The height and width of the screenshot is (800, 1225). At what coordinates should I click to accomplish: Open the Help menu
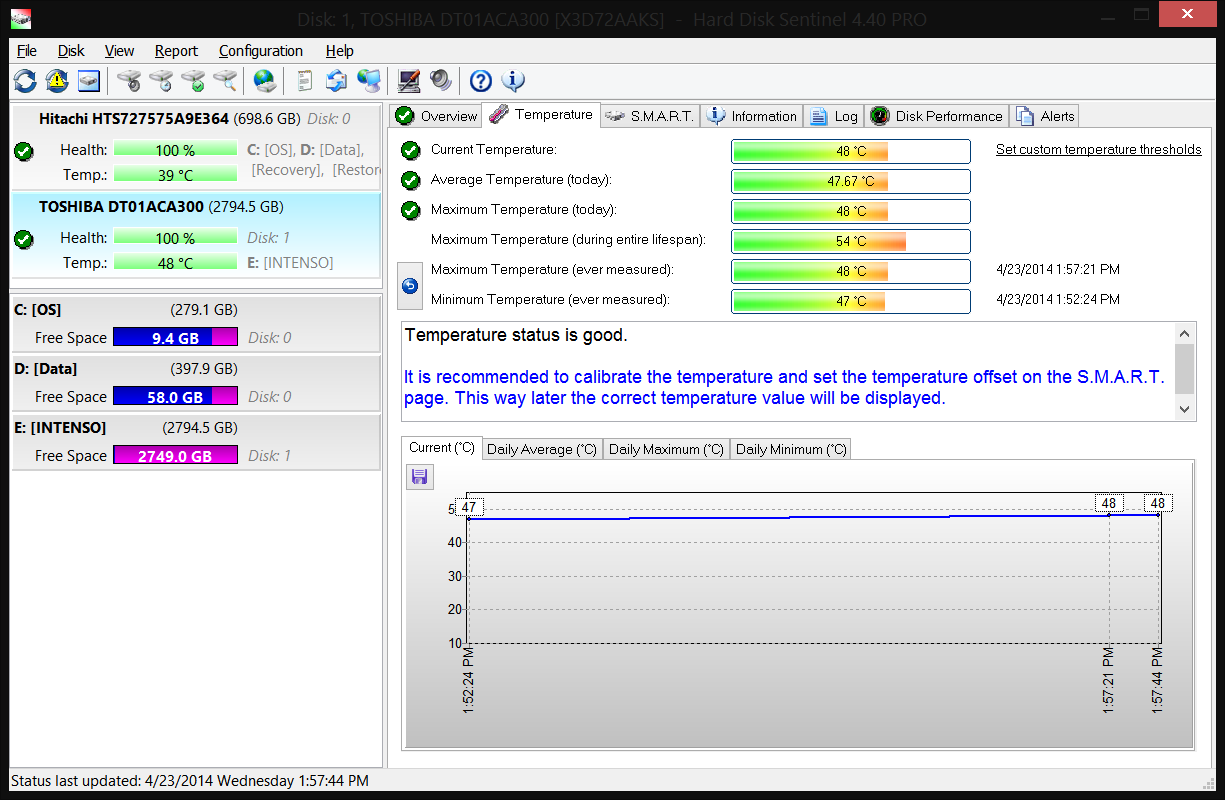pos(340,51)
